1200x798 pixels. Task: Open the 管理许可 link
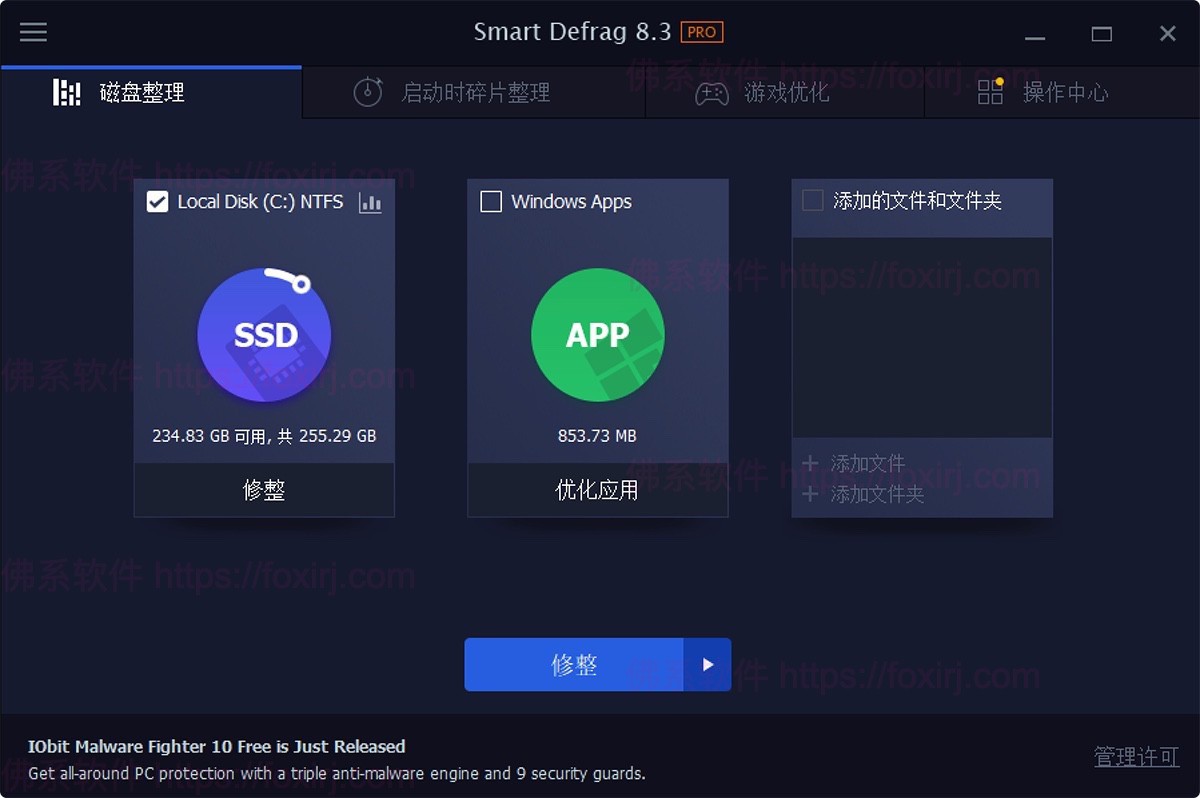pos(1137,757)
